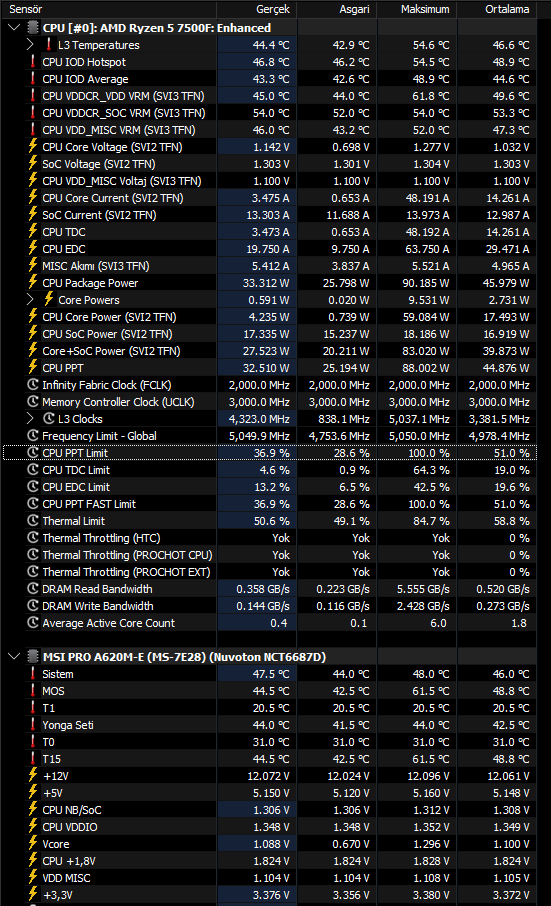Screen dimensions: 551x906
Task: Select the CPU Core Power (SVI2 TFN) row
Action: (269, 317)
